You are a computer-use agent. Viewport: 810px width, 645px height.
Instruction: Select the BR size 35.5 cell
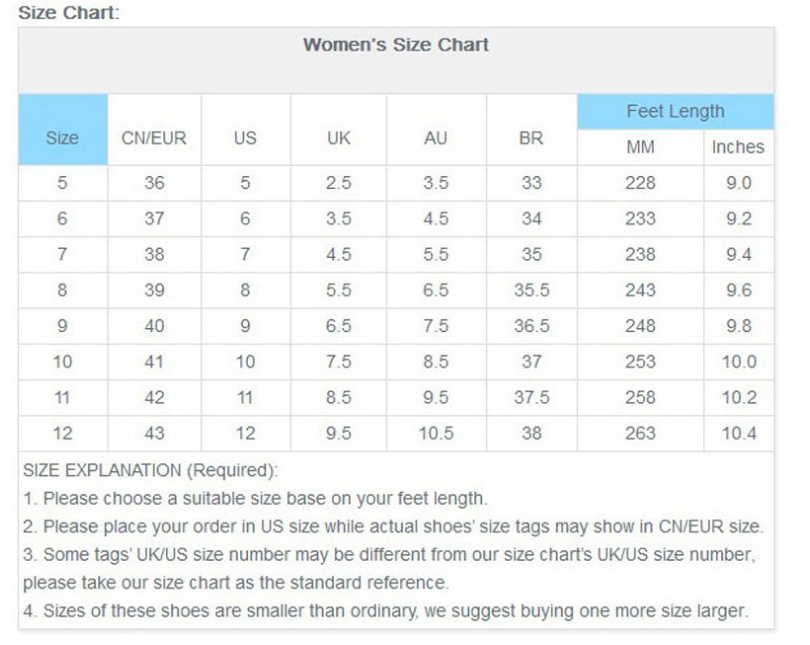tap(531, 290)
